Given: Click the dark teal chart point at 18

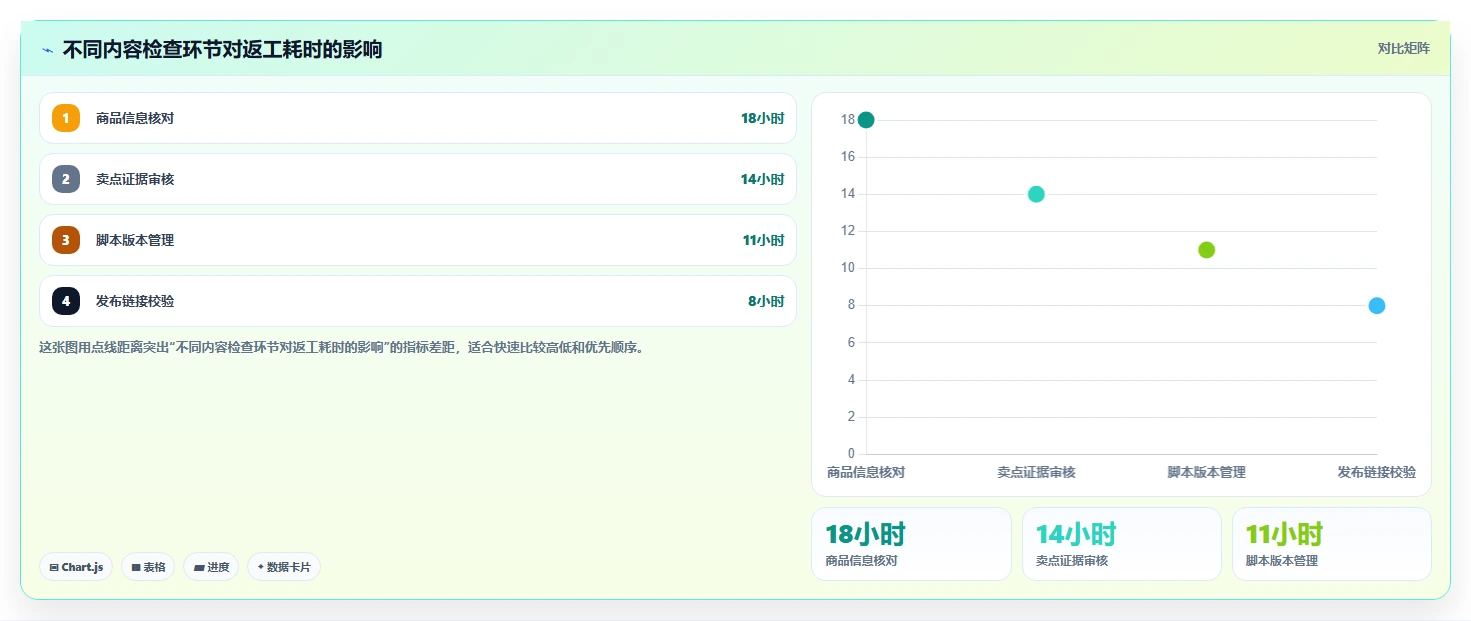Looking at the screenshot, I should 866,120.
